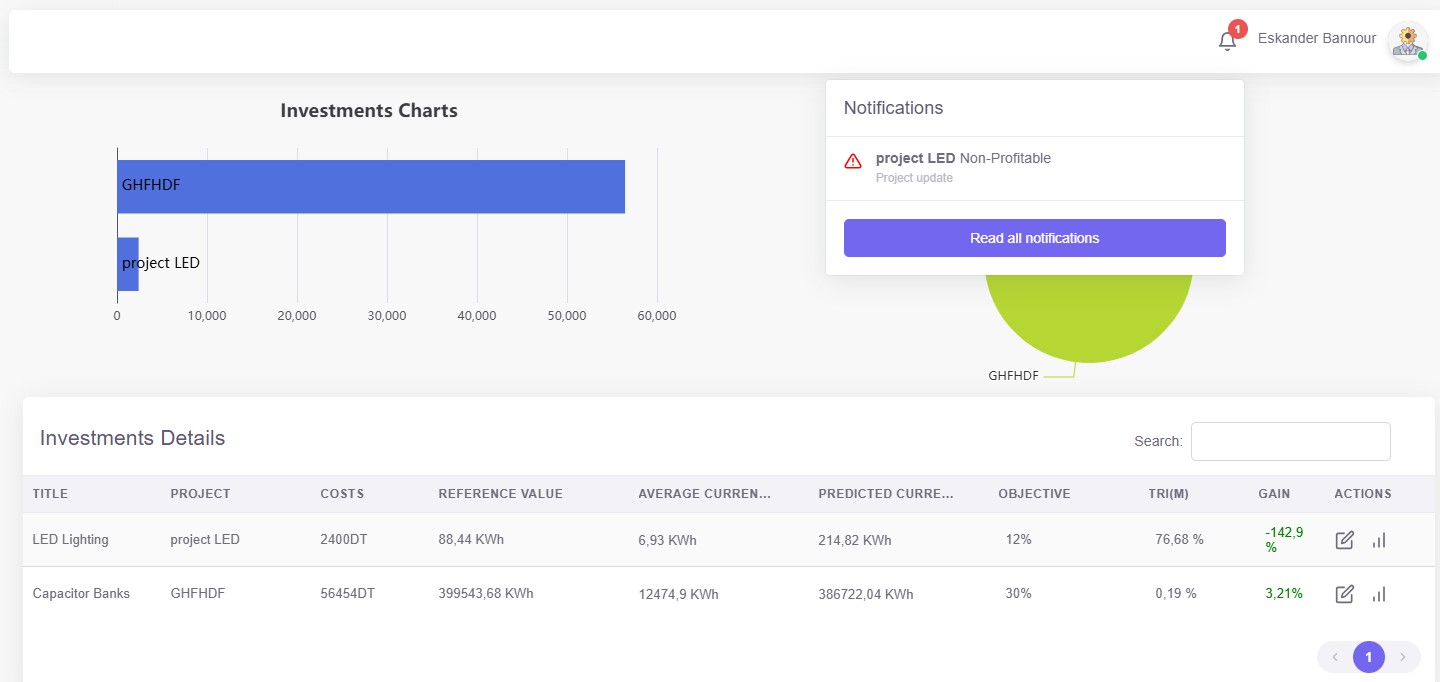Sort by the Gain column header
The height and width of the screenshot is (682, 1440).
(1274, 494)
